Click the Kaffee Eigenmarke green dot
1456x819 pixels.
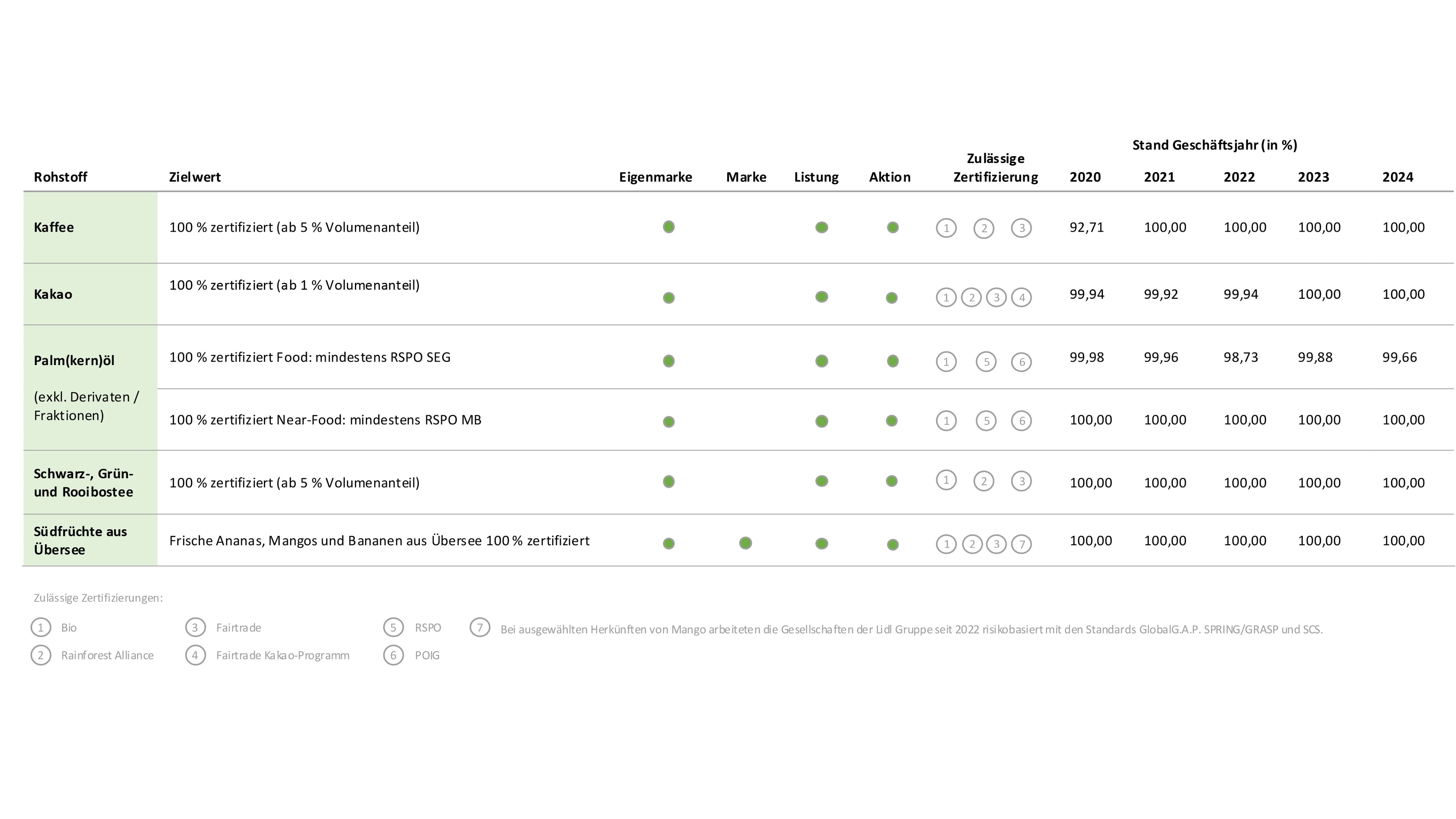click(668, 227)
